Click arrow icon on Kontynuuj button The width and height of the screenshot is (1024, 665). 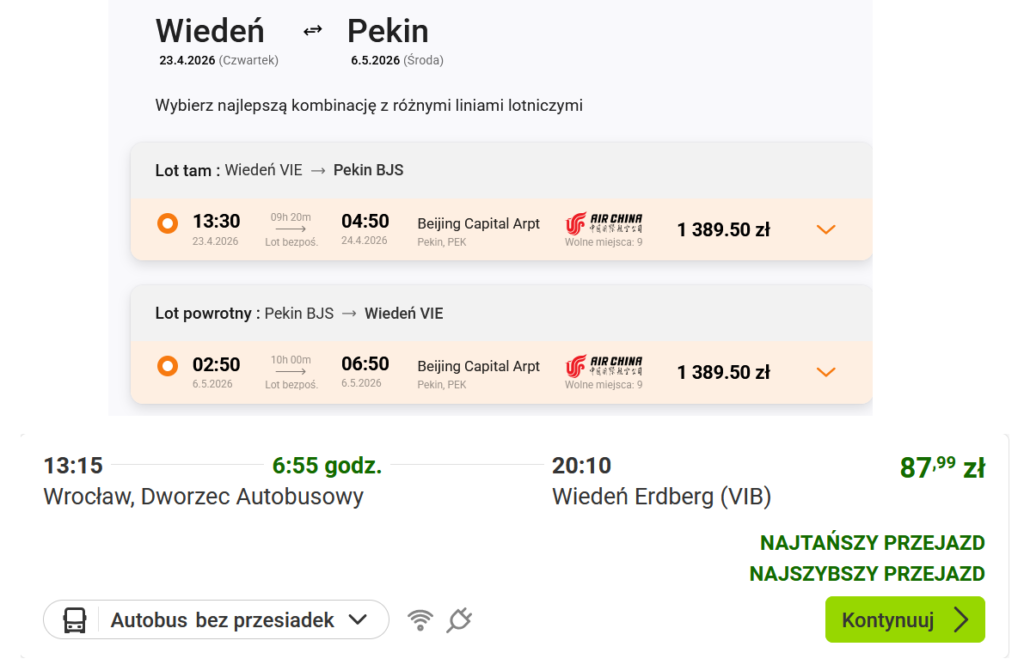pyautogui.click(x=961, y=620)
